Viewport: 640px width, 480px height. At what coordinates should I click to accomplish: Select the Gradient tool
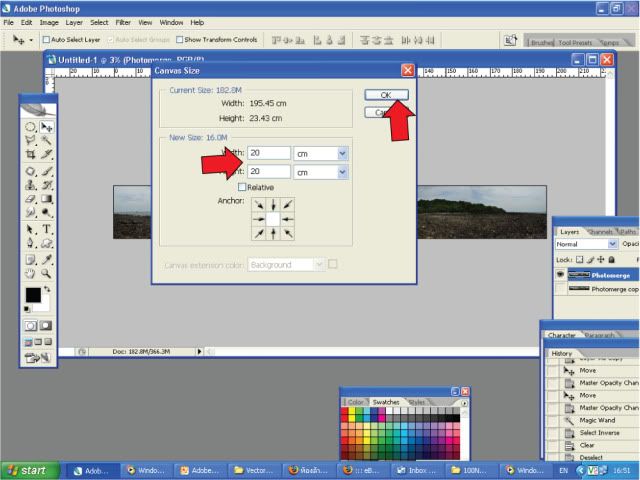click(47, 199)
